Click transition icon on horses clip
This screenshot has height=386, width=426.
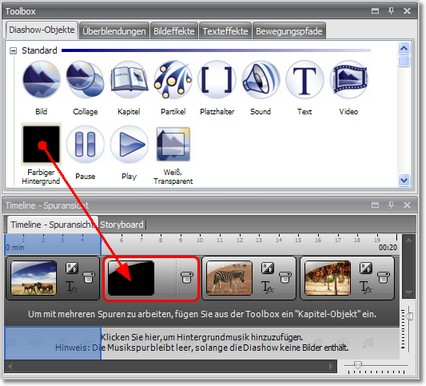[72, 268]
